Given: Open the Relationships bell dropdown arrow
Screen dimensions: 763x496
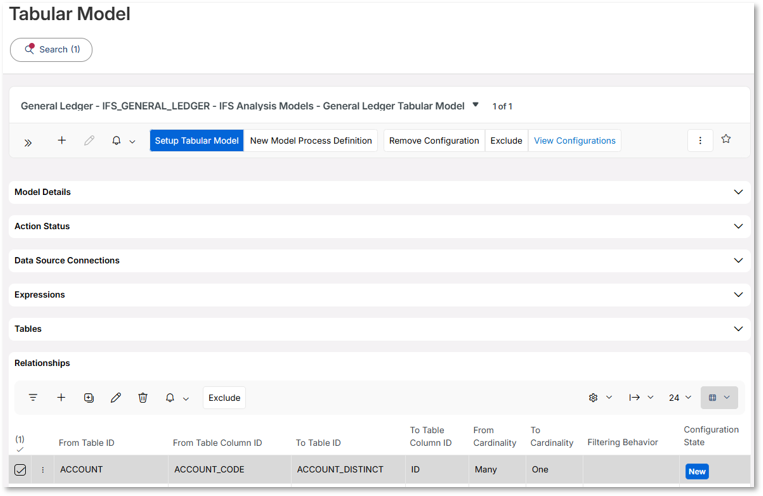Looking at the screenshot, I should (186, 399).
